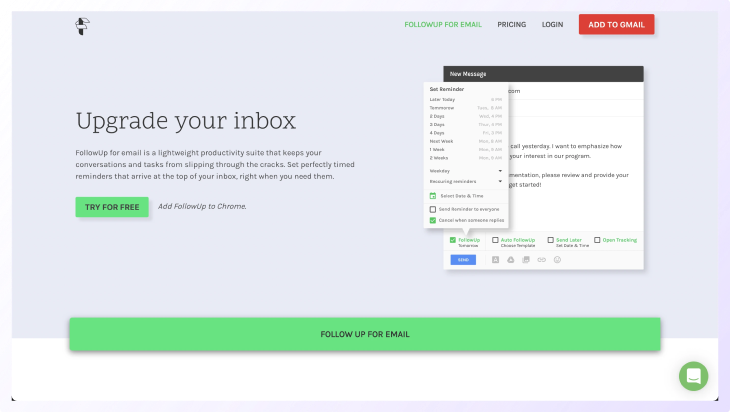Screen dimensions: 730x412
Task: Click the Google Drive icon in compose toolbar
Action: tap(511, 260)
